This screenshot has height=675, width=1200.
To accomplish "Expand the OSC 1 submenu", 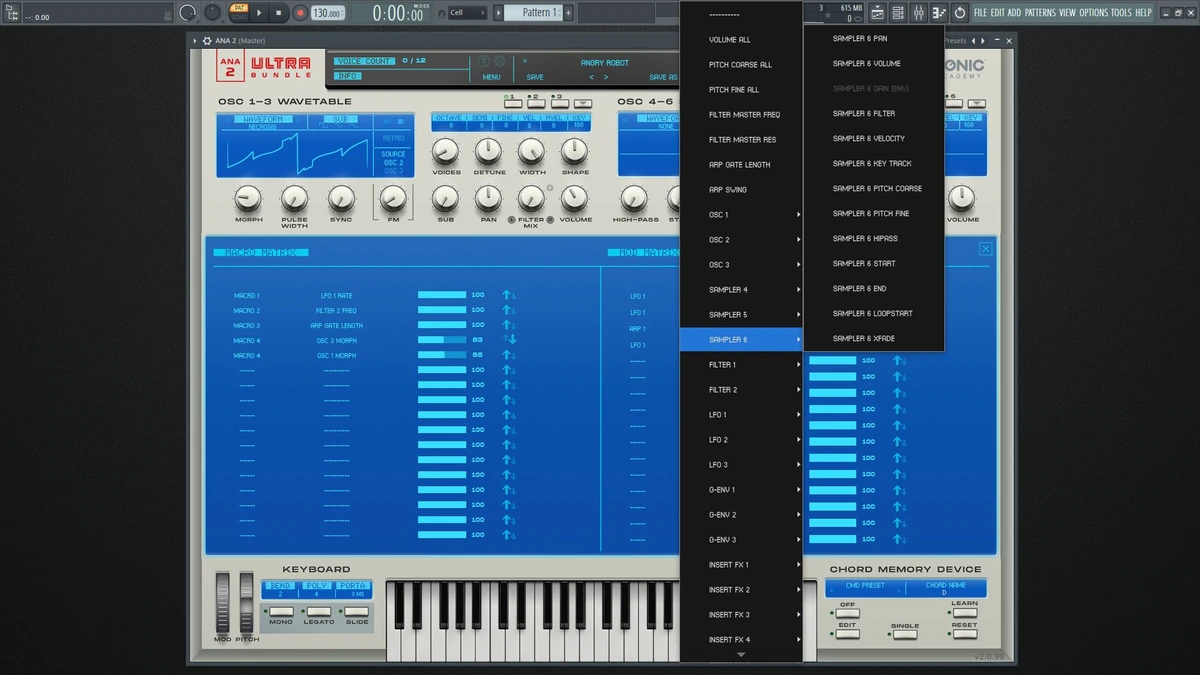I will click(x=741, y=215).
